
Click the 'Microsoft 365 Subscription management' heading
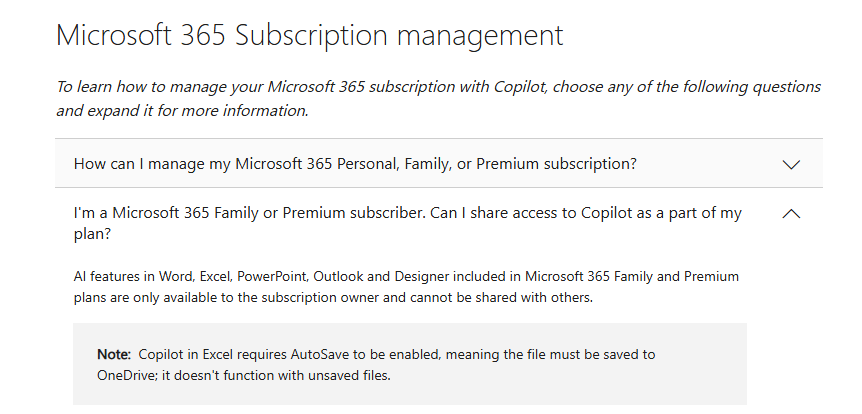[310, 35]
